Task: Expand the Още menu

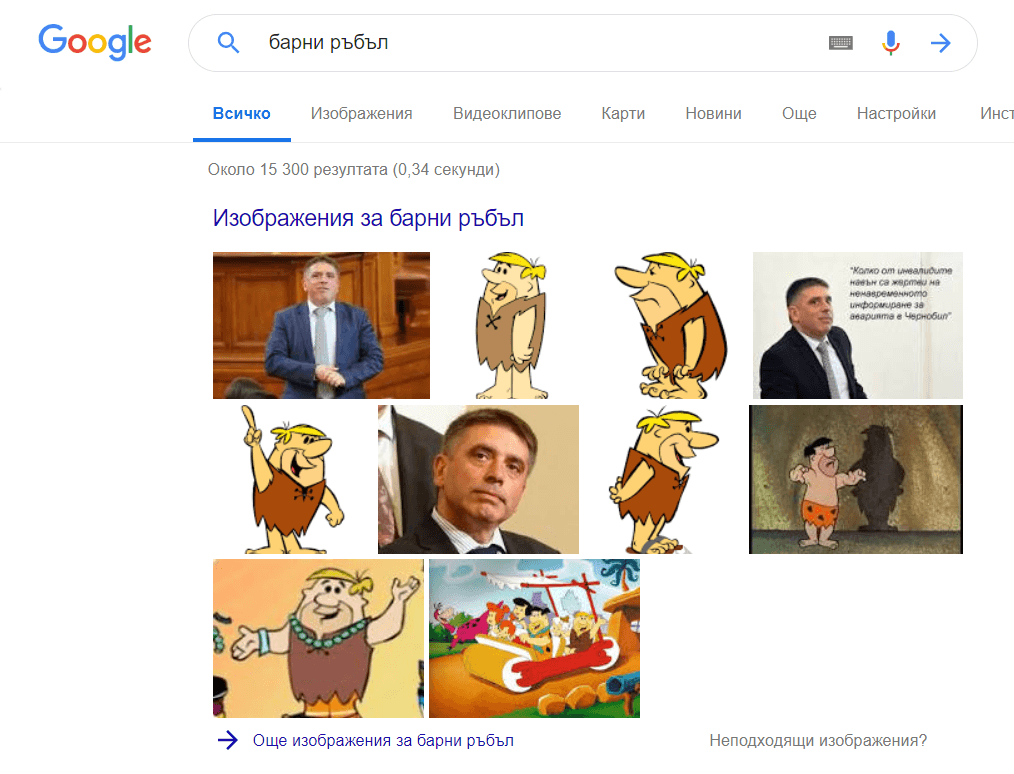Action: (x=799, y=113)
